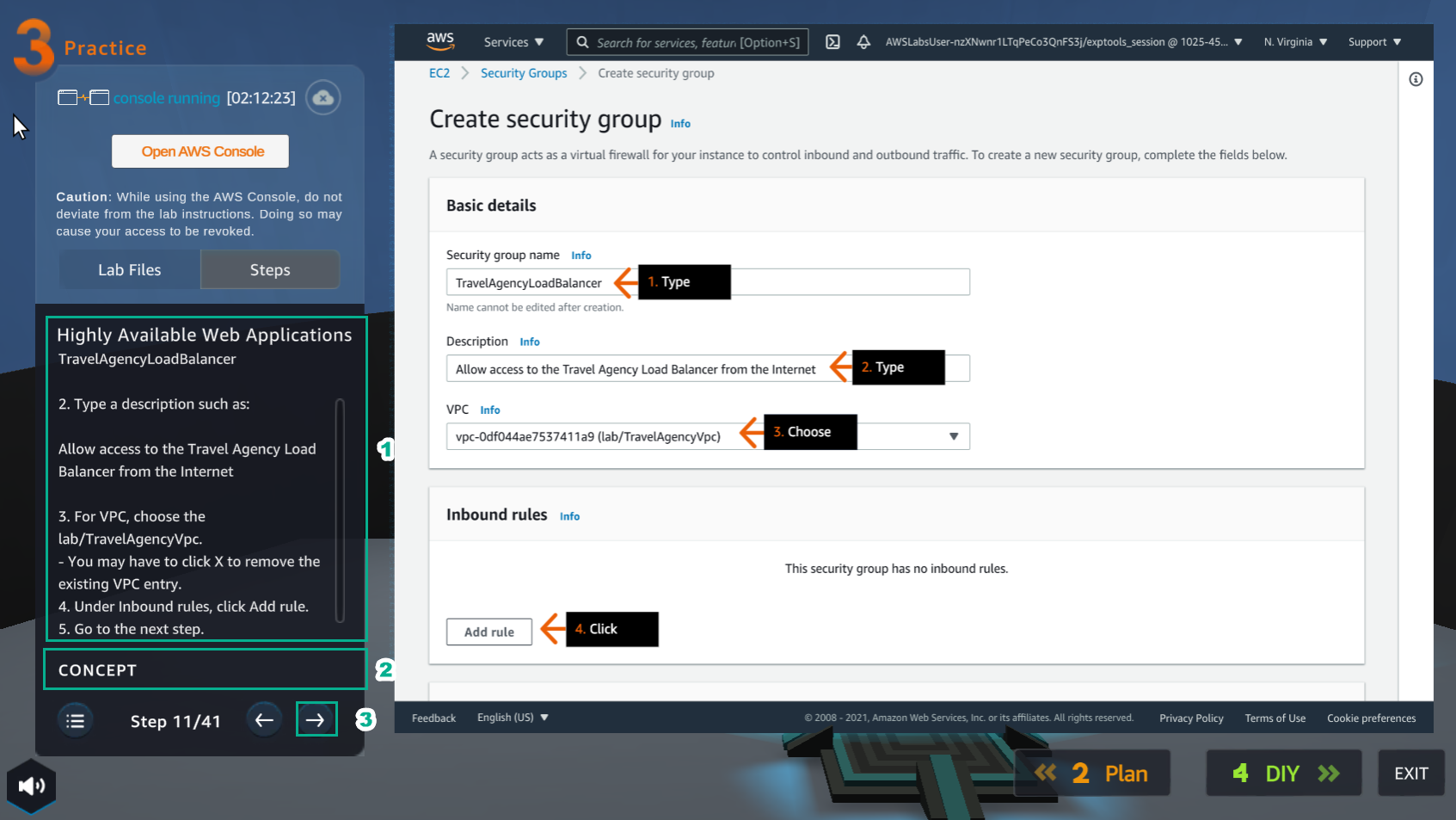1456x820 pixels.
Task: Click Info link for Inbound rules
Action: (569, 516)
